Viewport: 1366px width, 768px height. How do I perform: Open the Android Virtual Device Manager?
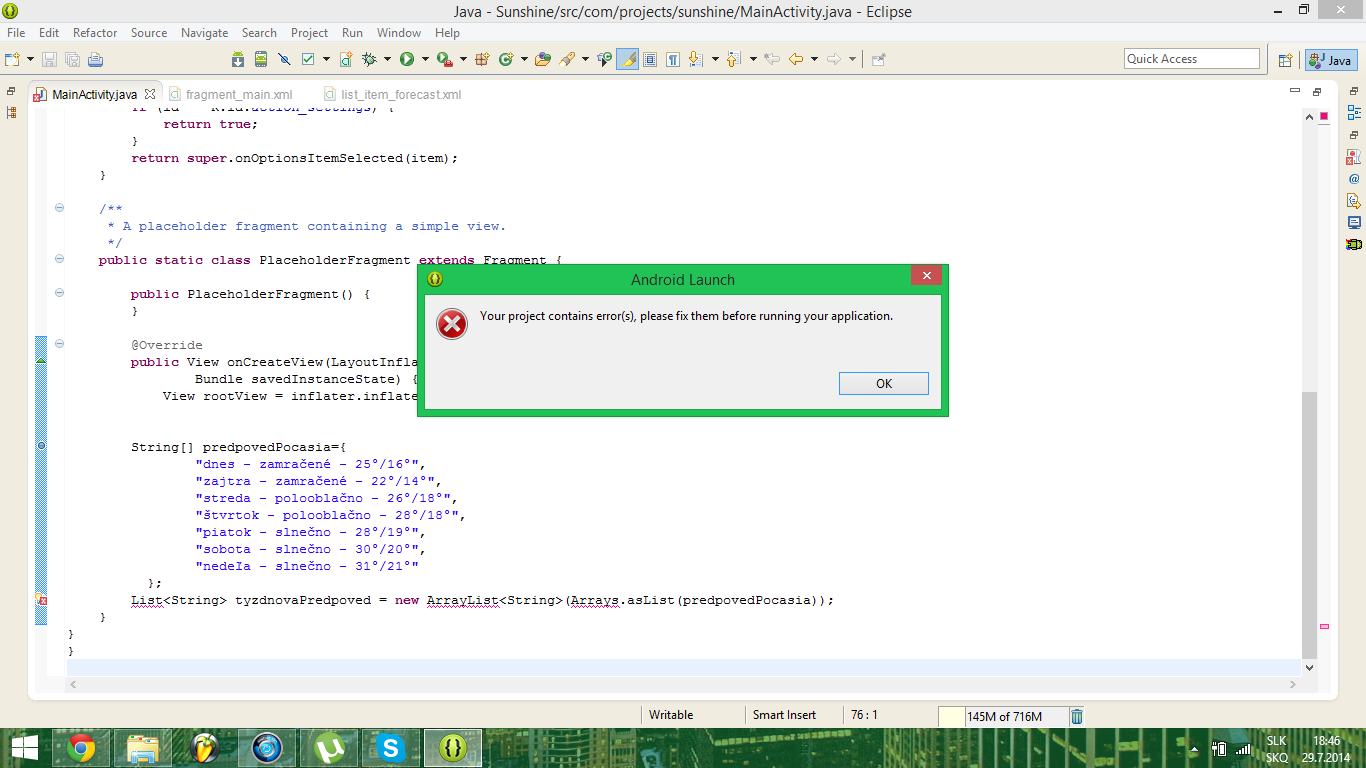(x=261, y=60)
